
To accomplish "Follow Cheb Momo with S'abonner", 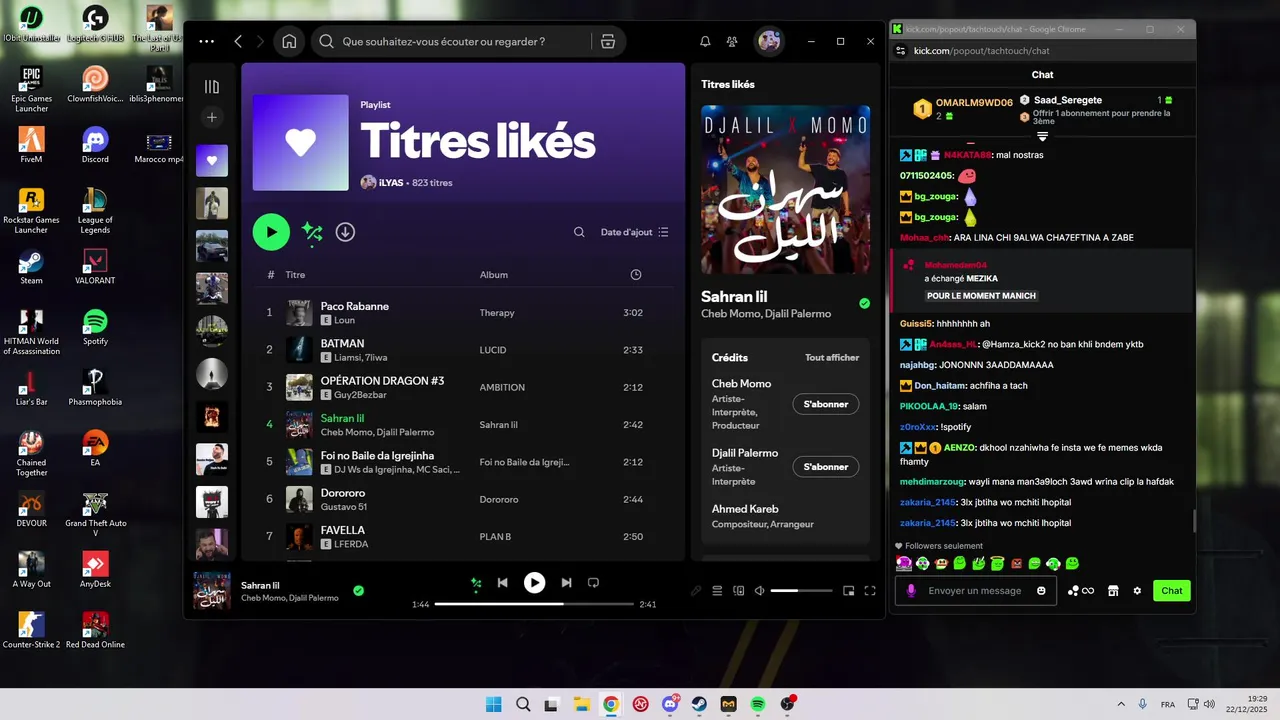I will coord(826,404).
